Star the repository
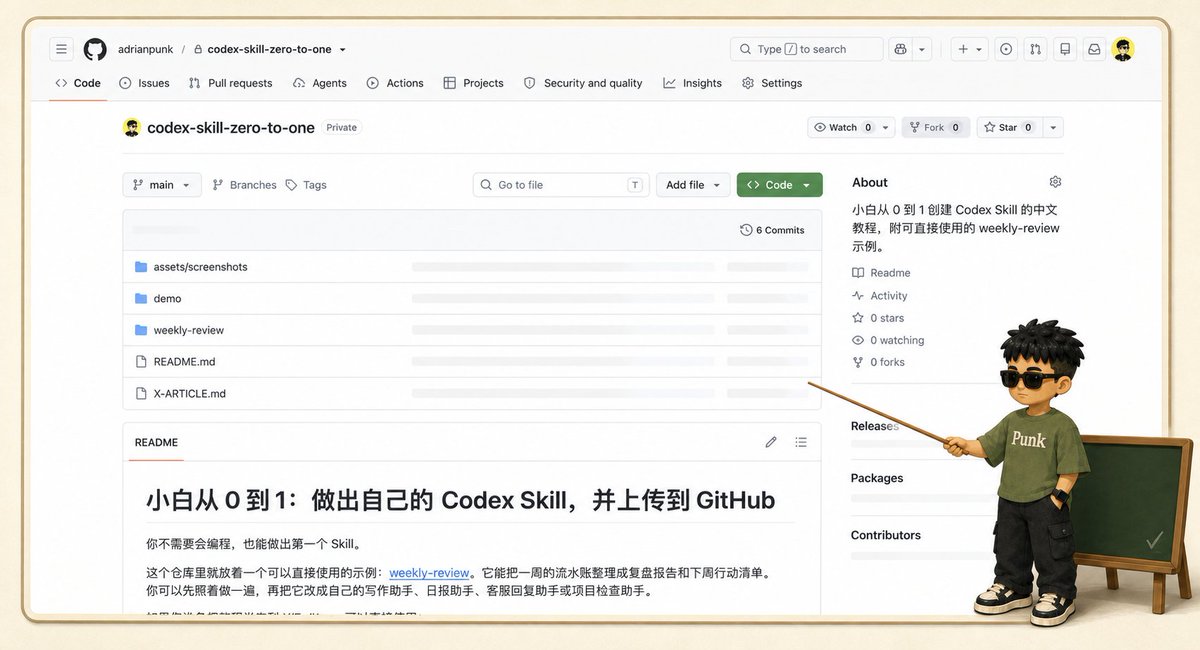Image resolution: width=1200 pixels, height=650 pixels. pyautogui.click(x=1009, y=127)
